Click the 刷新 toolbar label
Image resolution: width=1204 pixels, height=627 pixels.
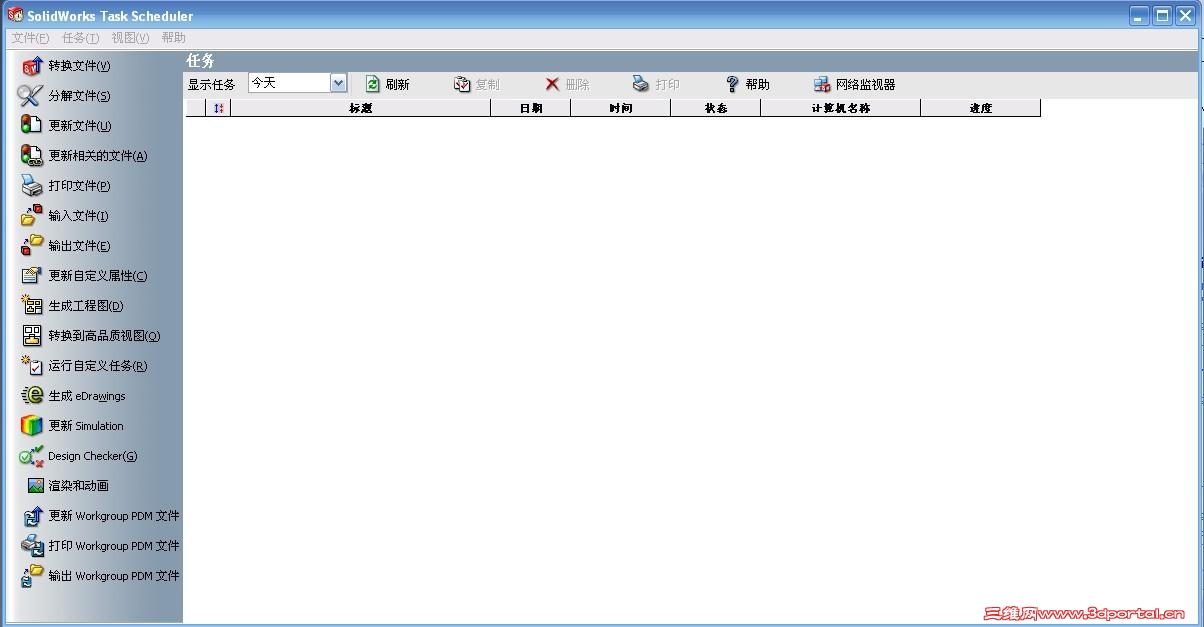click(x=398, y=85)
